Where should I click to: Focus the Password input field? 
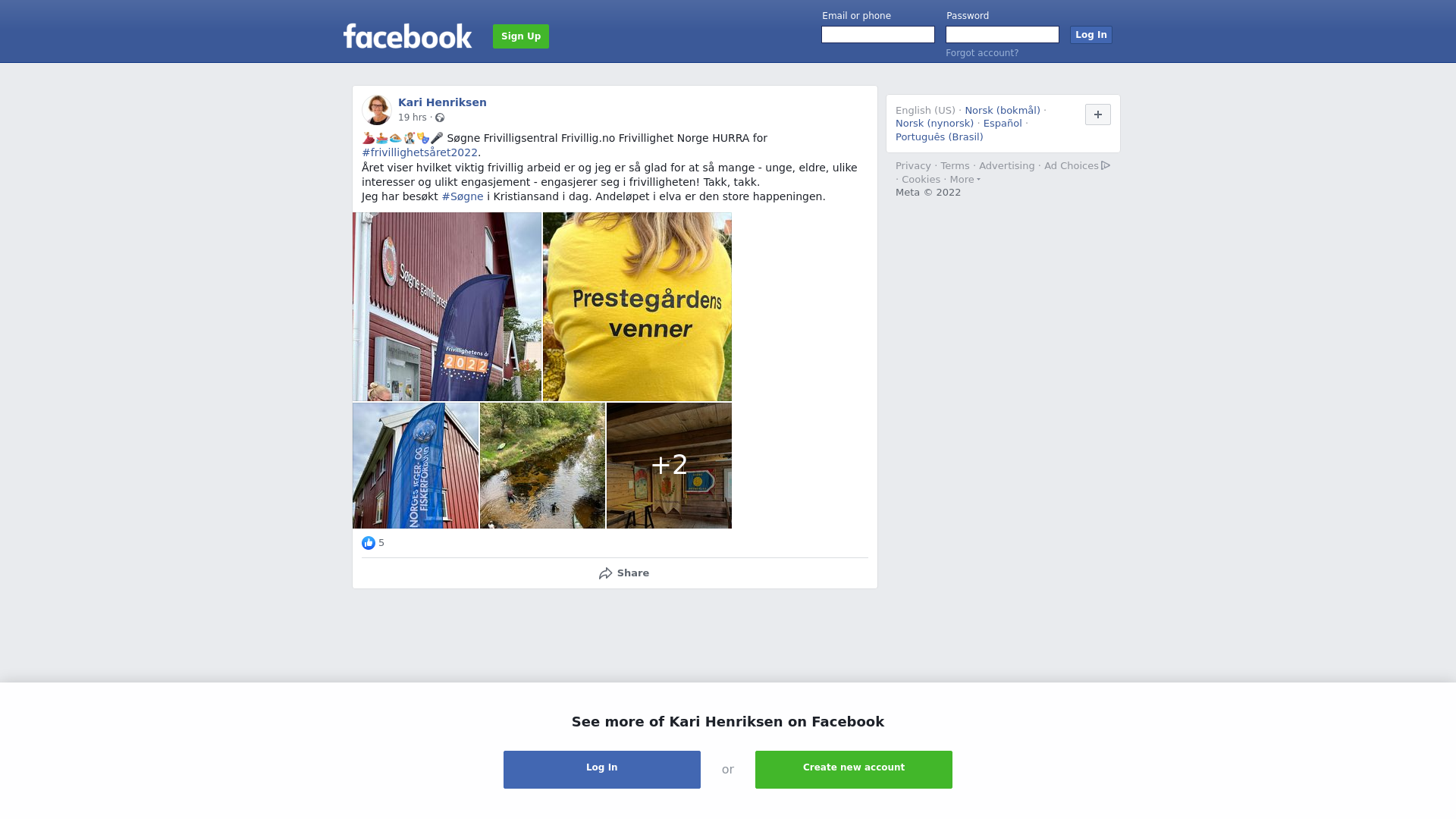(x=1003, y=35)
